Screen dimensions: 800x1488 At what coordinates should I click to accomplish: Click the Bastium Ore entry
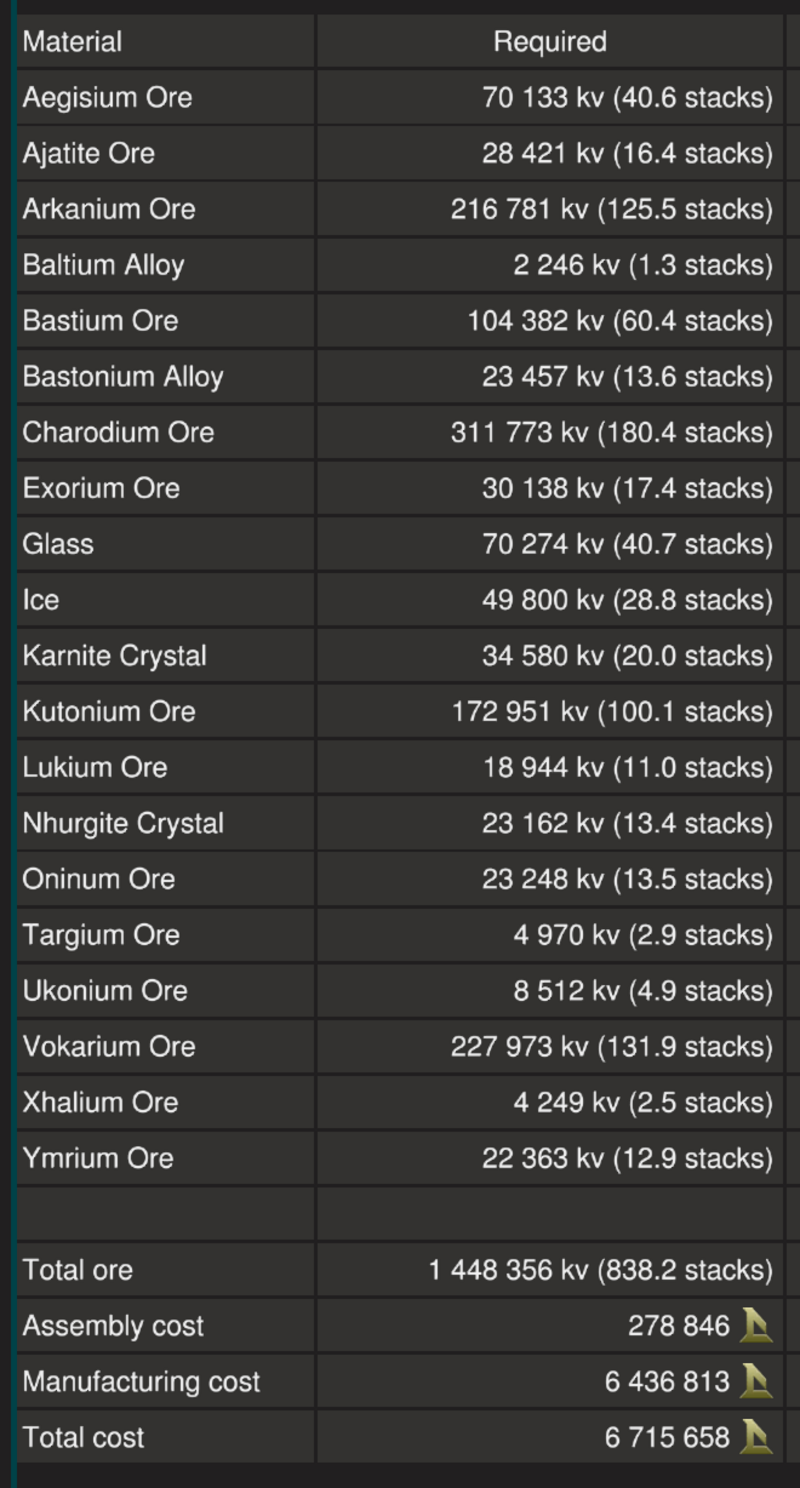(100, 321)
